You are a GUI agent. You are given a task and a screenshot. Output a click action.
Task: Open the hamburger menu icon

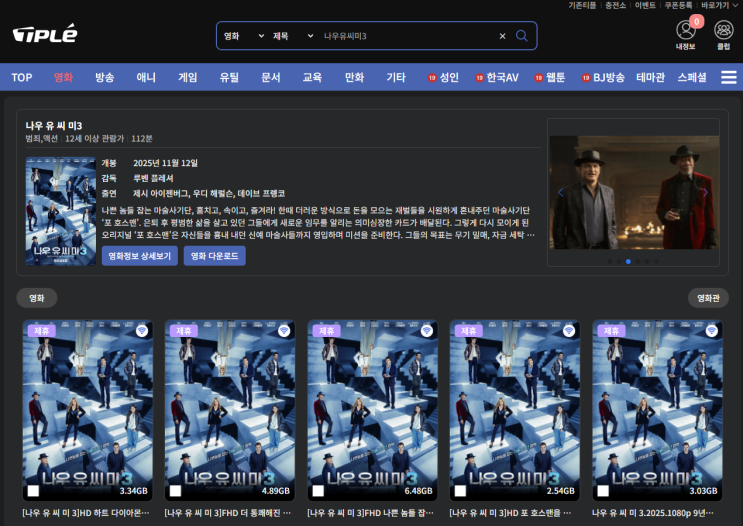pyautogui.click(x=729, y=77)
